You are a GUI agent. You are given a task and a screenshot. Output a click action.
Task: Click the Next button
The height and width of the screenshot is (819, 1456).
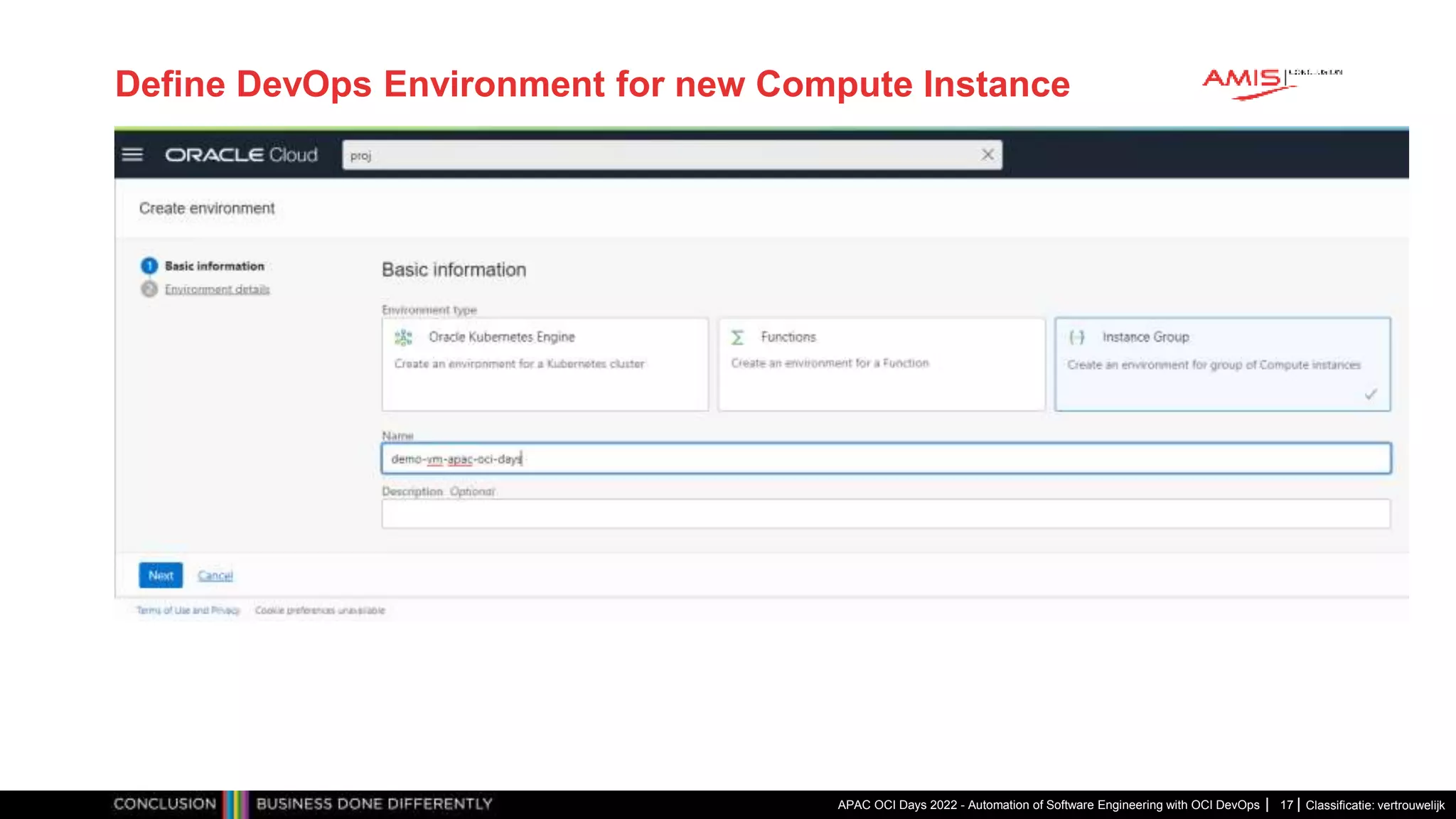coord(161,575)
